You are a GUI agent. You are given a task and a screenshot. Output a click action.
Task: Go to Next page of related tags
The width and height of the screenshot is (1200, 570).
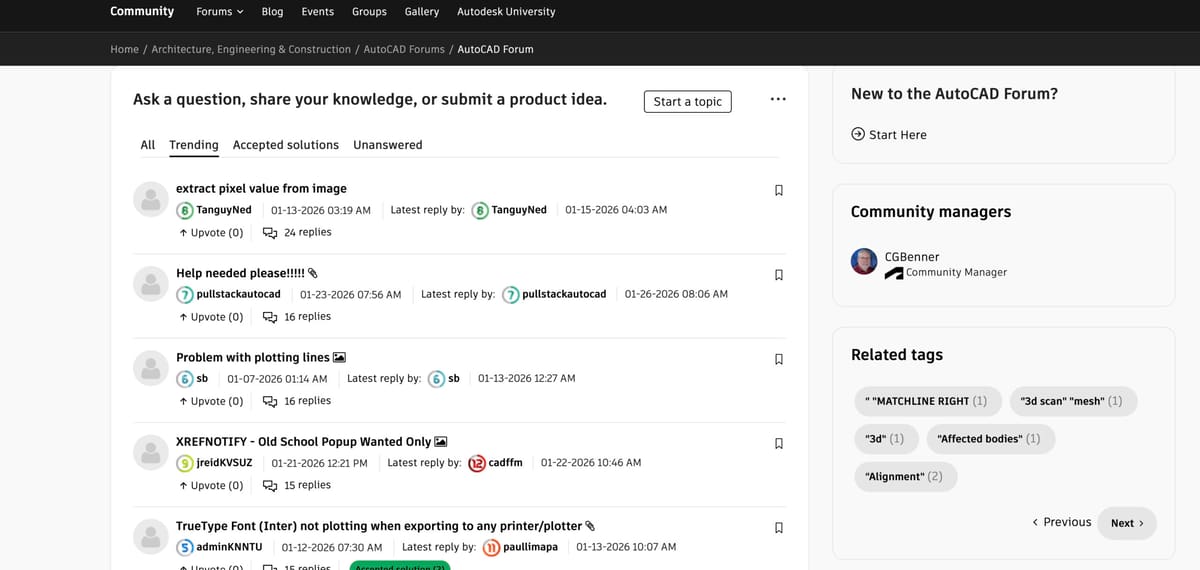pyautogui.click(x=1127, y=523)
